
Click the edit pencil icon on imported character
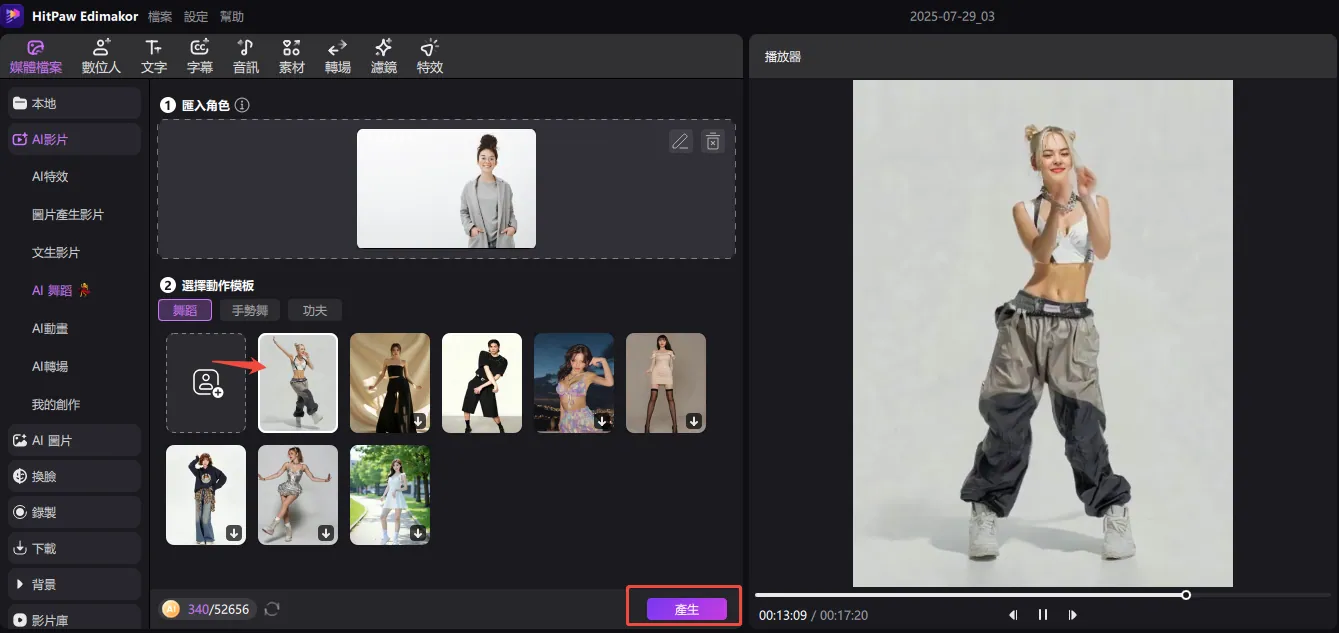680,141
